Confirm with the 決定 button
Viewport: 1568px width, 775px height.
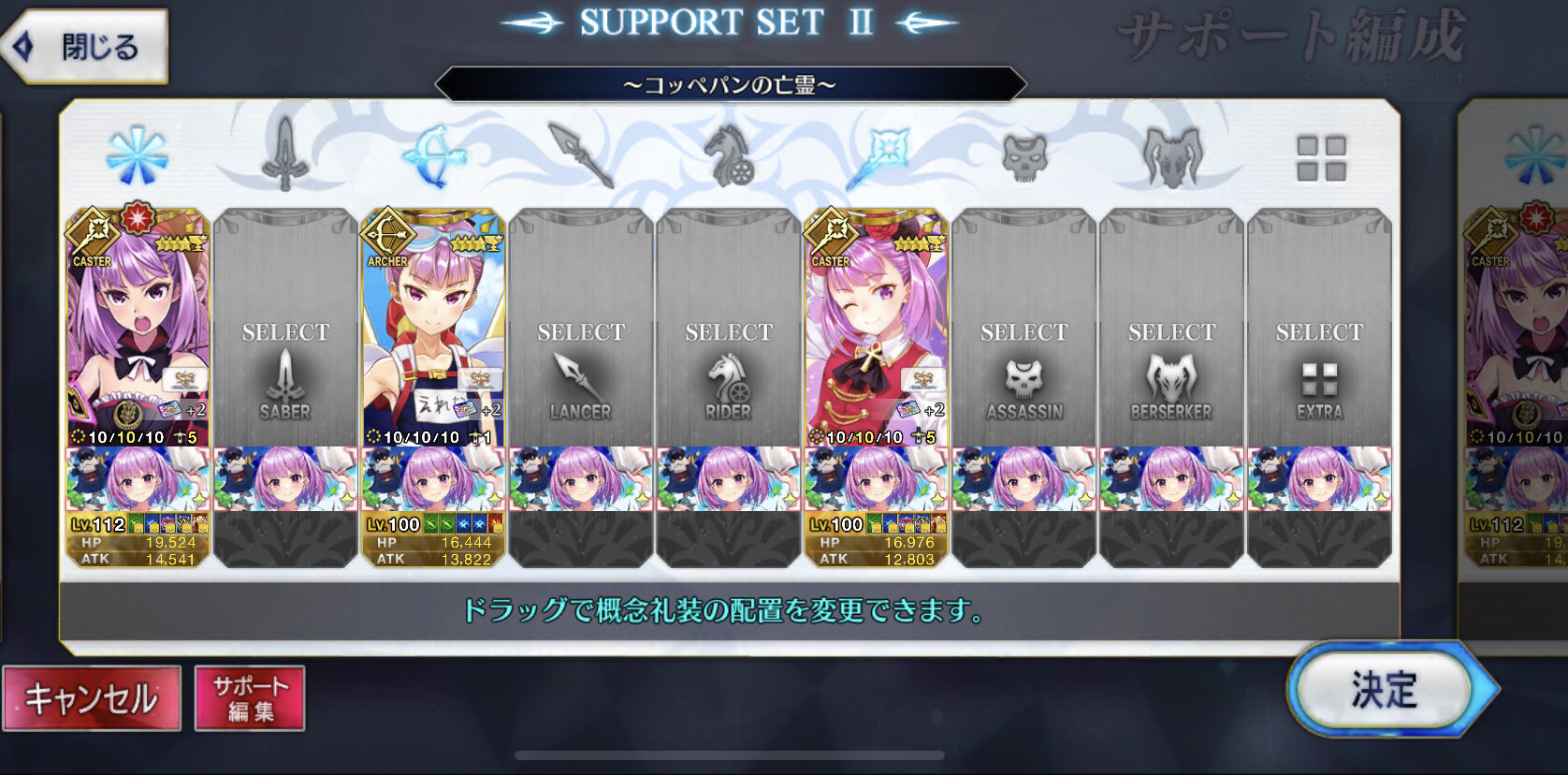click(x=1386, y=689)
